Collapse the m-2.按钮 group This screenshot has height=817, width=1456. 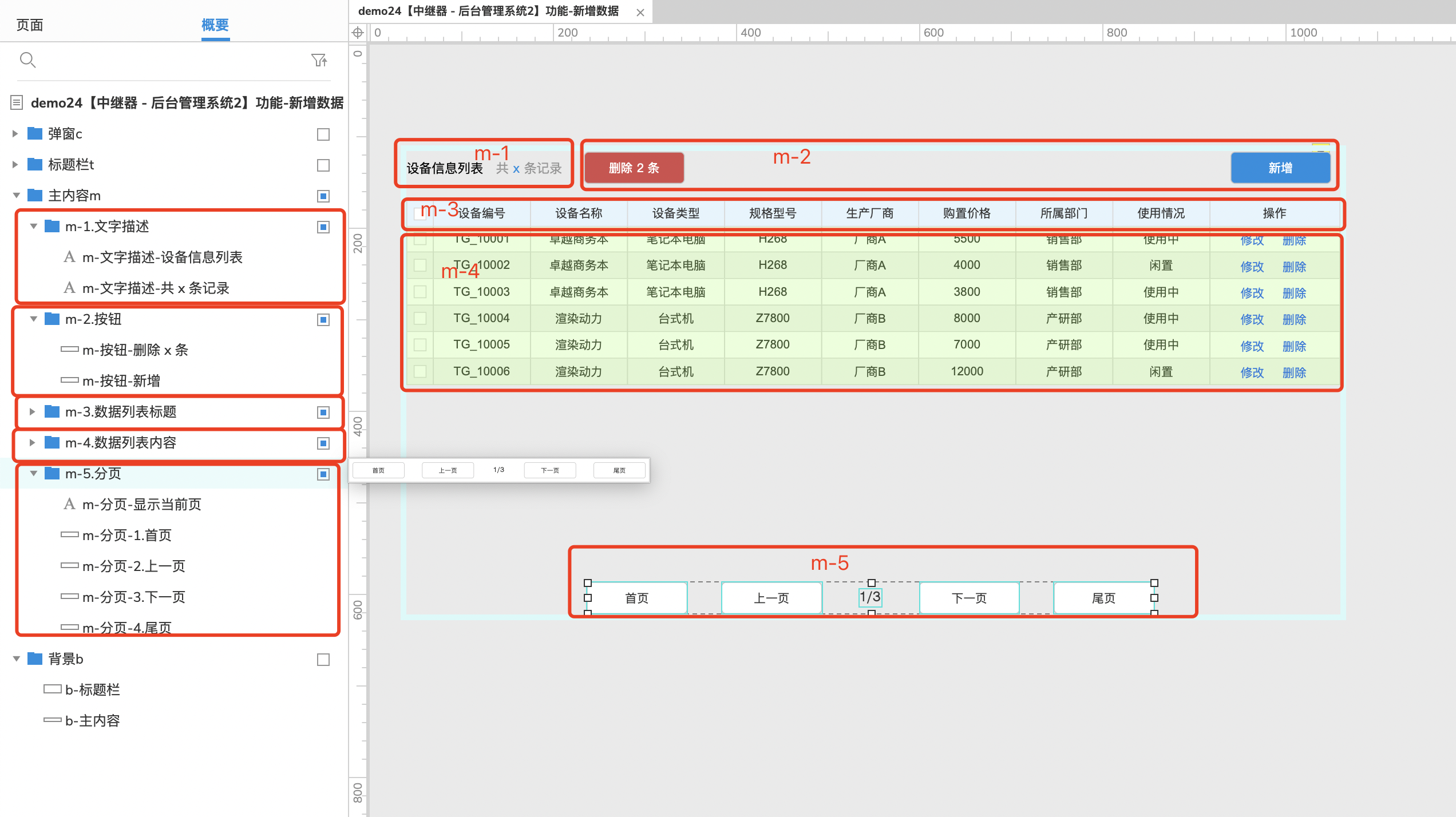pos(33,319)
